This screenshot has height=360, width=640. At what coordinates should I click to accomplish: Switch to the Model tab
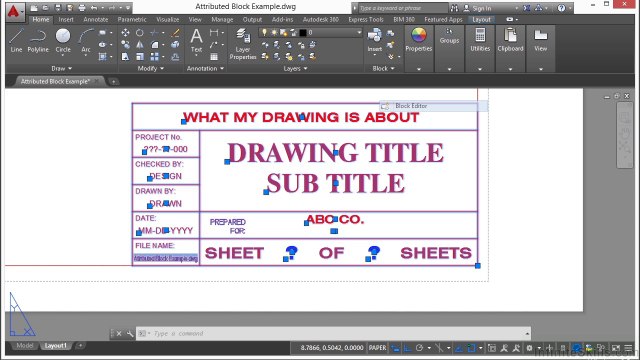click(x=24, y=345)
